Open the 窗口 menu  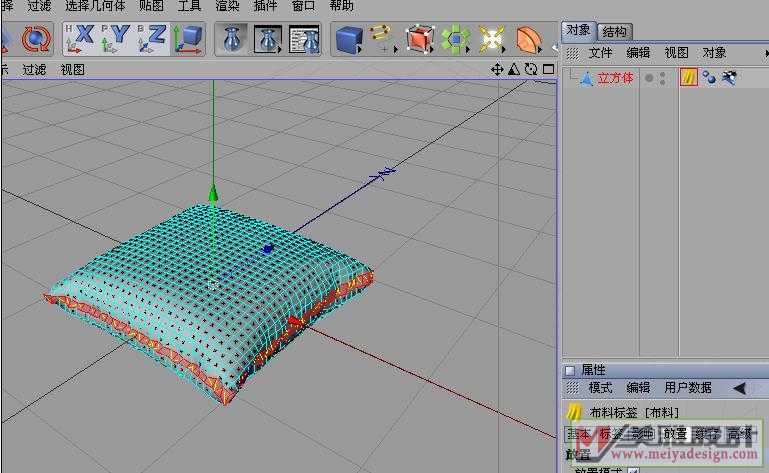(x=303, y=6)
